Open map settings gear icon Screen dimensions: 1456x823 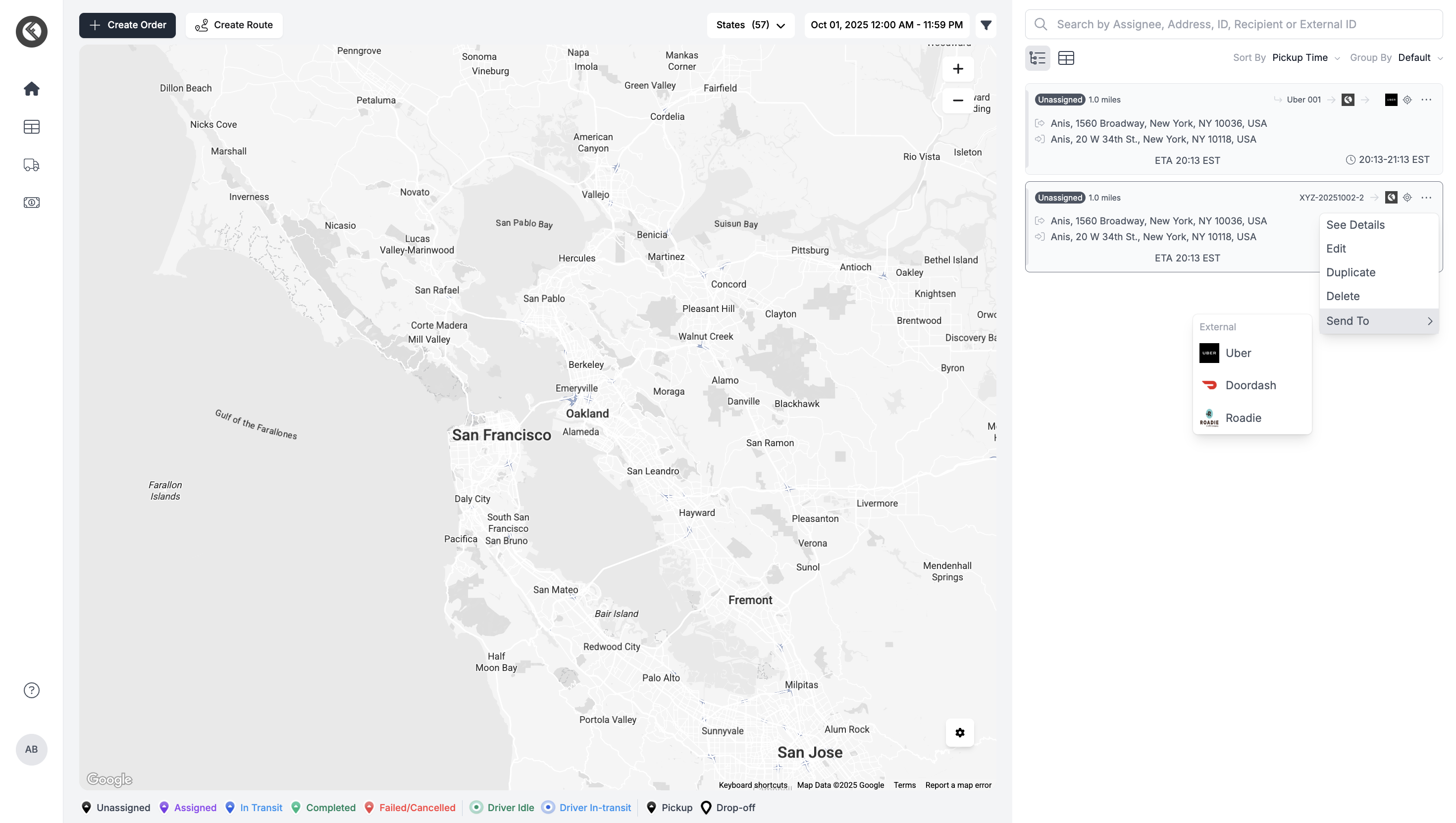[x=960, y=732]
